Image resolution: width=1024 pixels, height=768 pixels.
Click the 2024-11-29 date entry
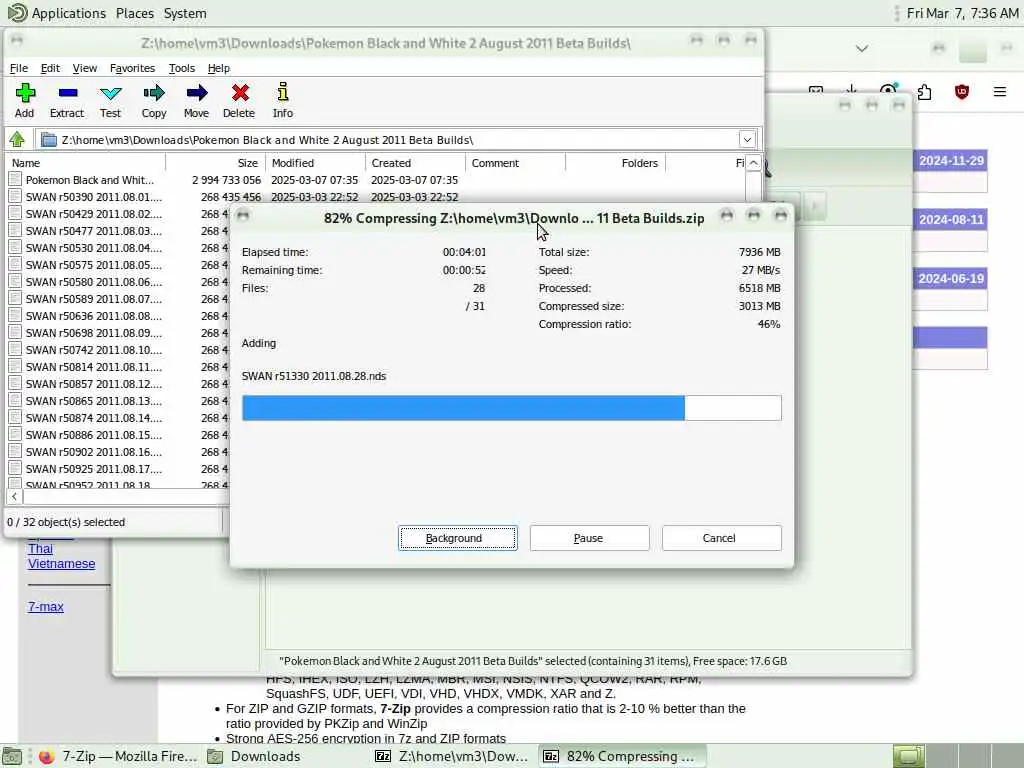point(951,161)
